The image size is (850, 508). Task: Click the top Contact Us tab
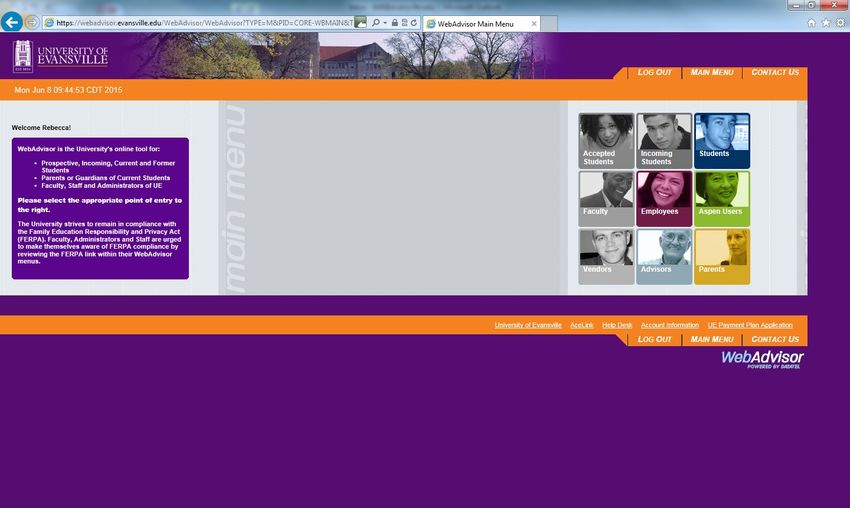click(775, 72)
